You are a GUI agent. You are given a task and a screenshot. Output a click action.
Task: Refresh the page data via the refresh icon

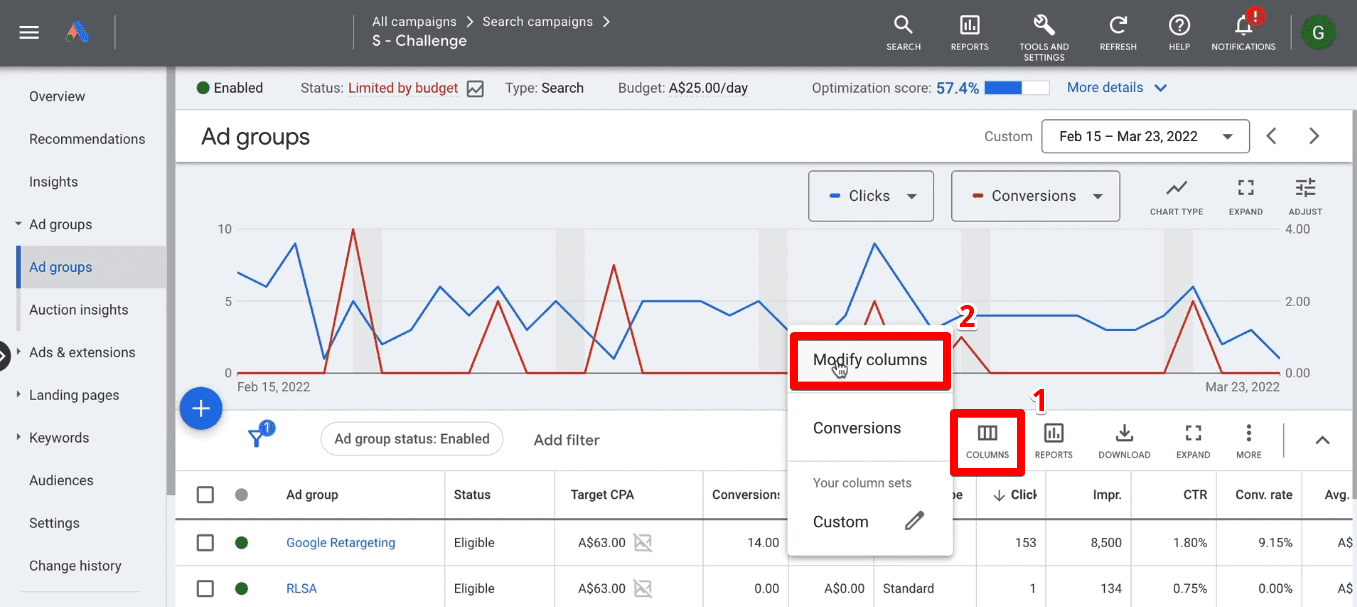1117,33
